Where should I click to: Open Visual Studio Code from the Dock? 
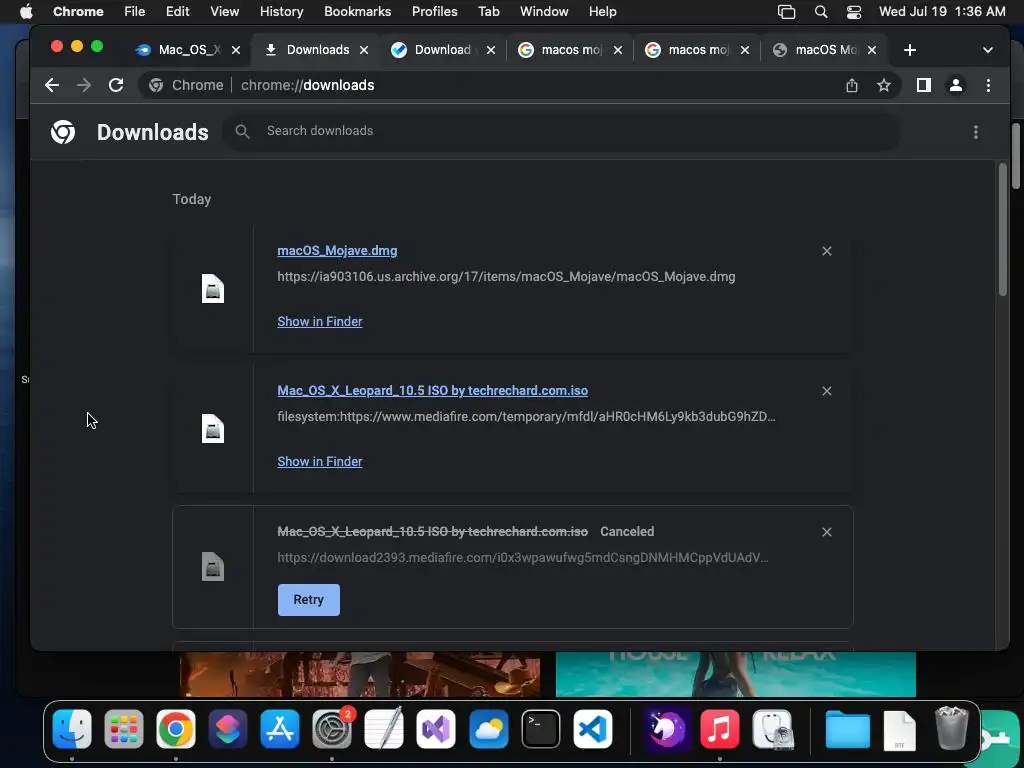point(593,729)
